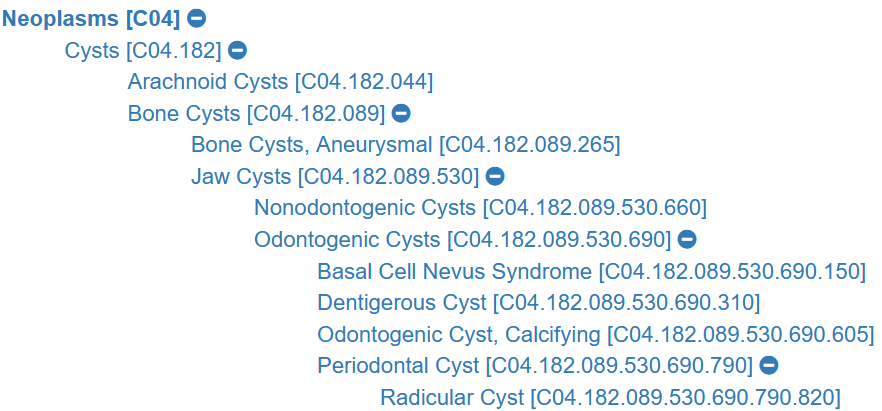Viewport: 882px width, 411px height.
Task: Select Dentigerous Cyst entry
Action: tap(538, 302)
